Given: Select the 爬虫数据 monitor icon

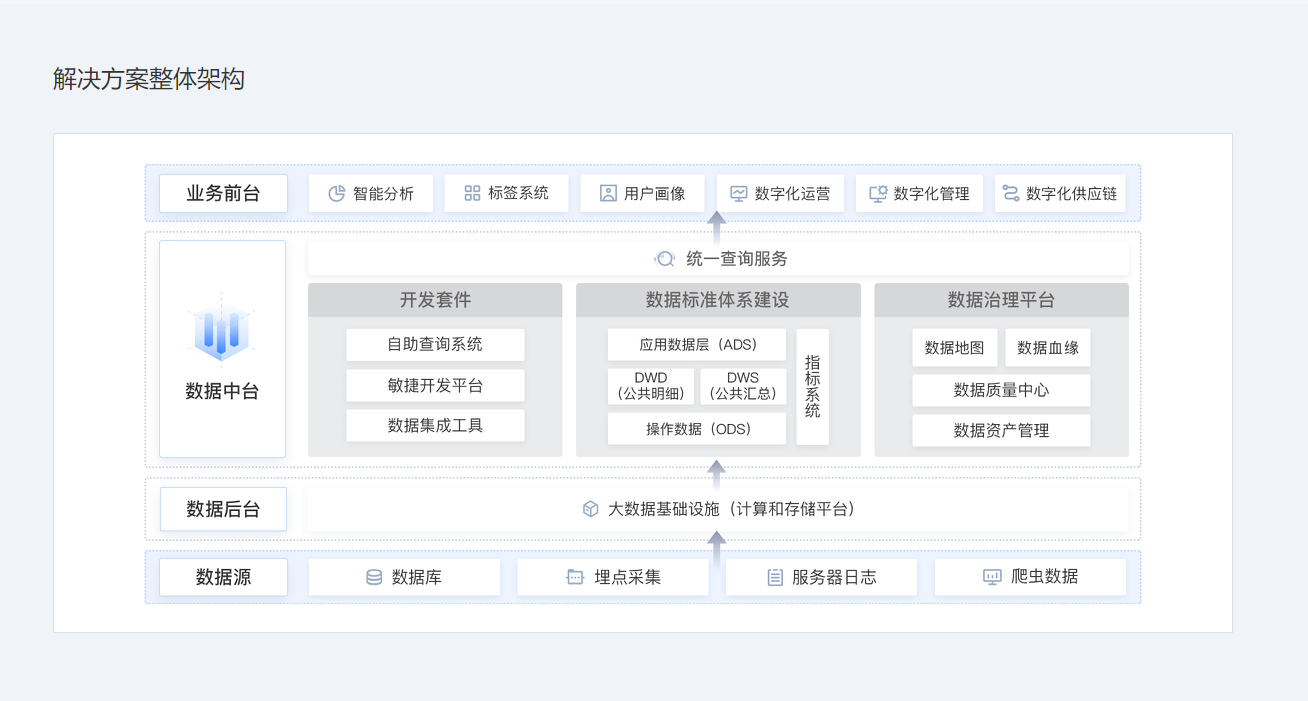Looking at the screenshot, I should [x=991, y=576].
